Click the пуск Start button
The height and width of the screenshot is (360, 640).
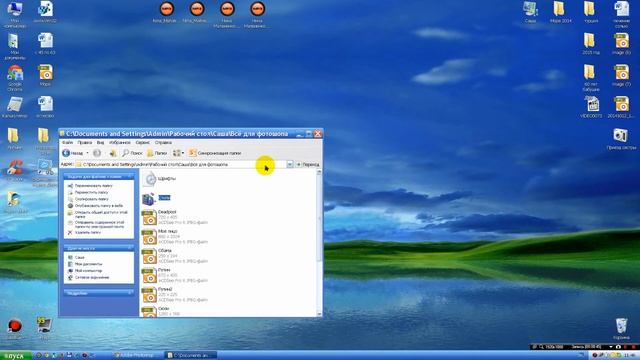pos(16,356)
